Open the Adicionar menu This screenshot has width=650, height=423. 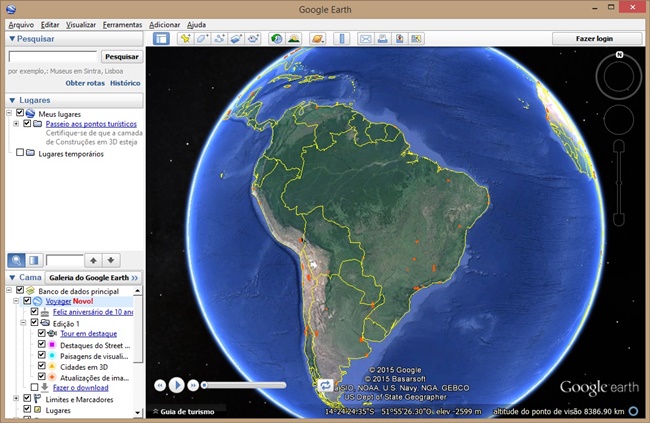point(165,25)
